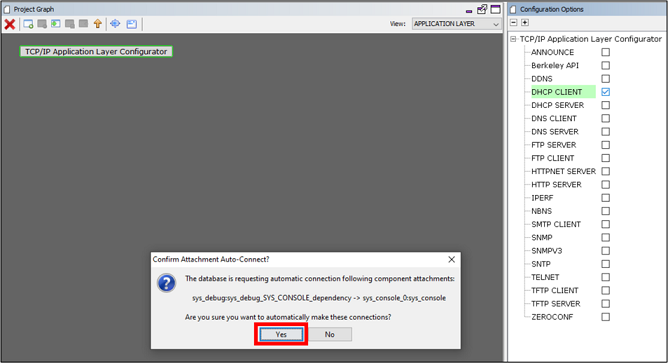668x364 pixels.
Task: Click the create-group icon with green plus
Action: [29, 24]
